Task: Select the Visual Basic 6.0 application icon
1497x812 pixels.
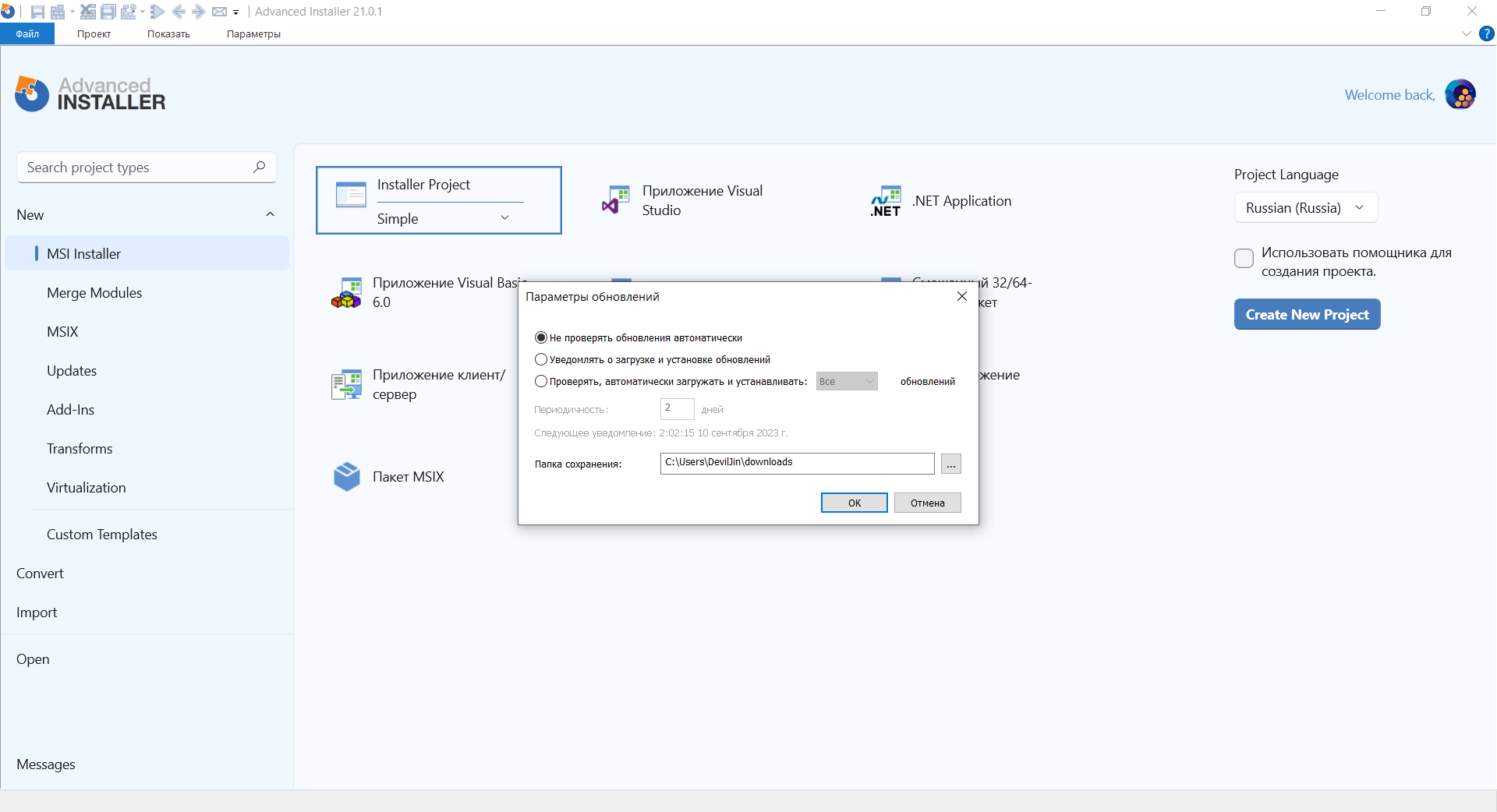Action: click(x=346, y=293)
